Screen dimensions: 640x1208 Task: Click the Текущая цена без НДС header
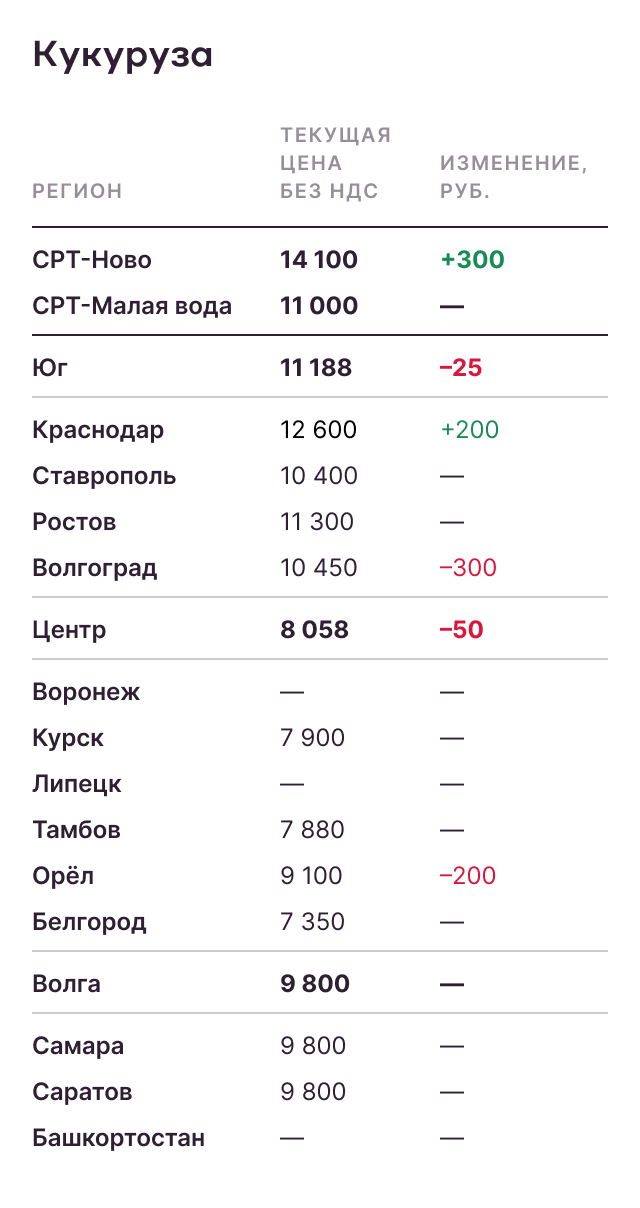point(335,163)
